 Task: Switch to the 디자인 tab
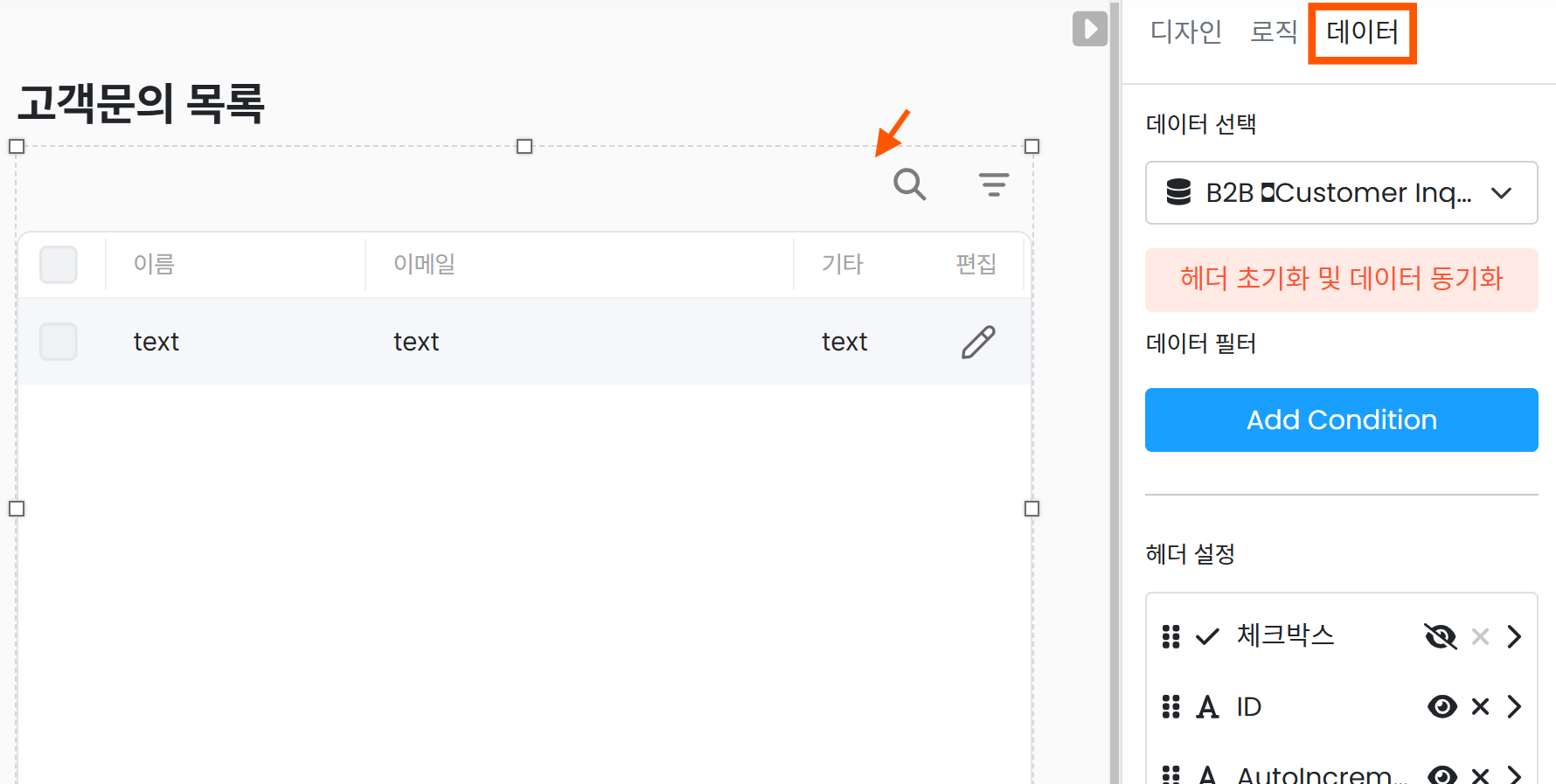pos(1185,32)
